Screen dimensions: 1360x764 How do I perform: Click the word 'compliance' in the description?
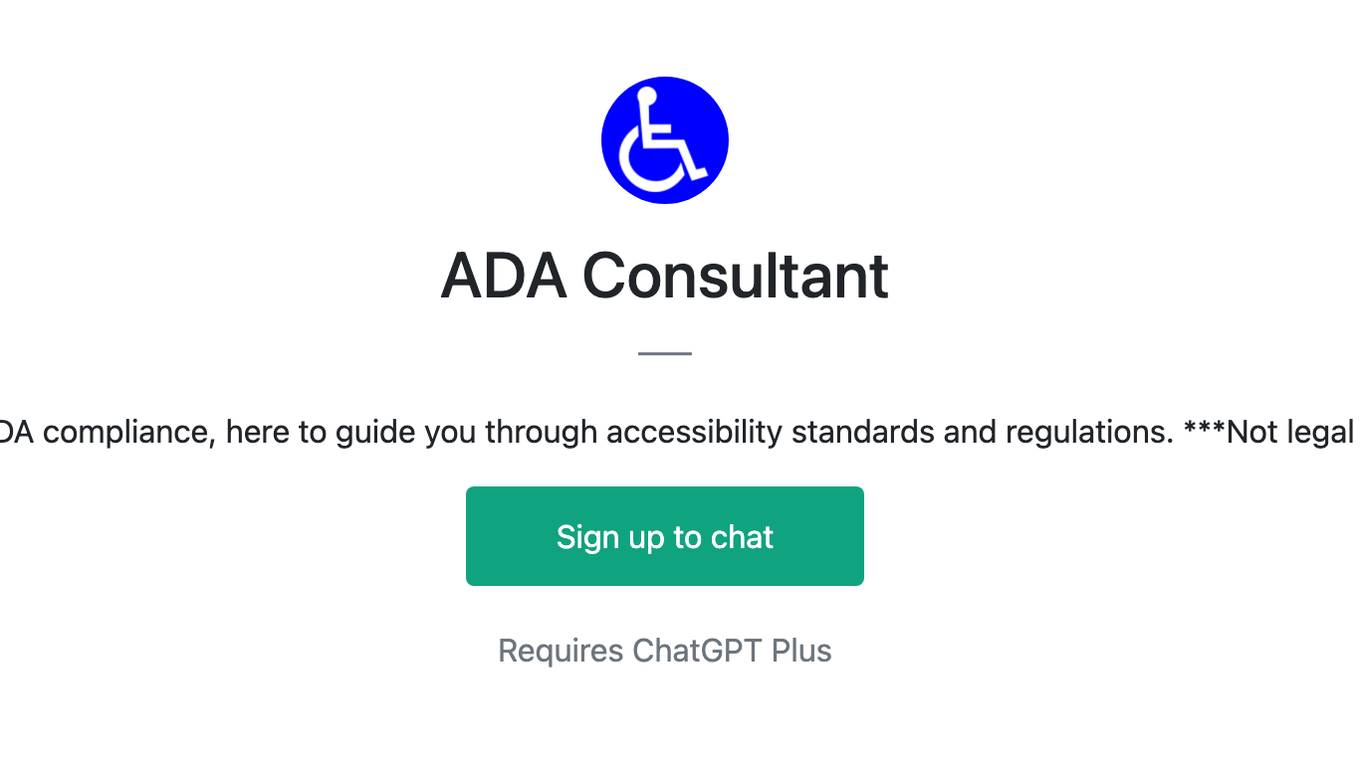tap(127, 432)
